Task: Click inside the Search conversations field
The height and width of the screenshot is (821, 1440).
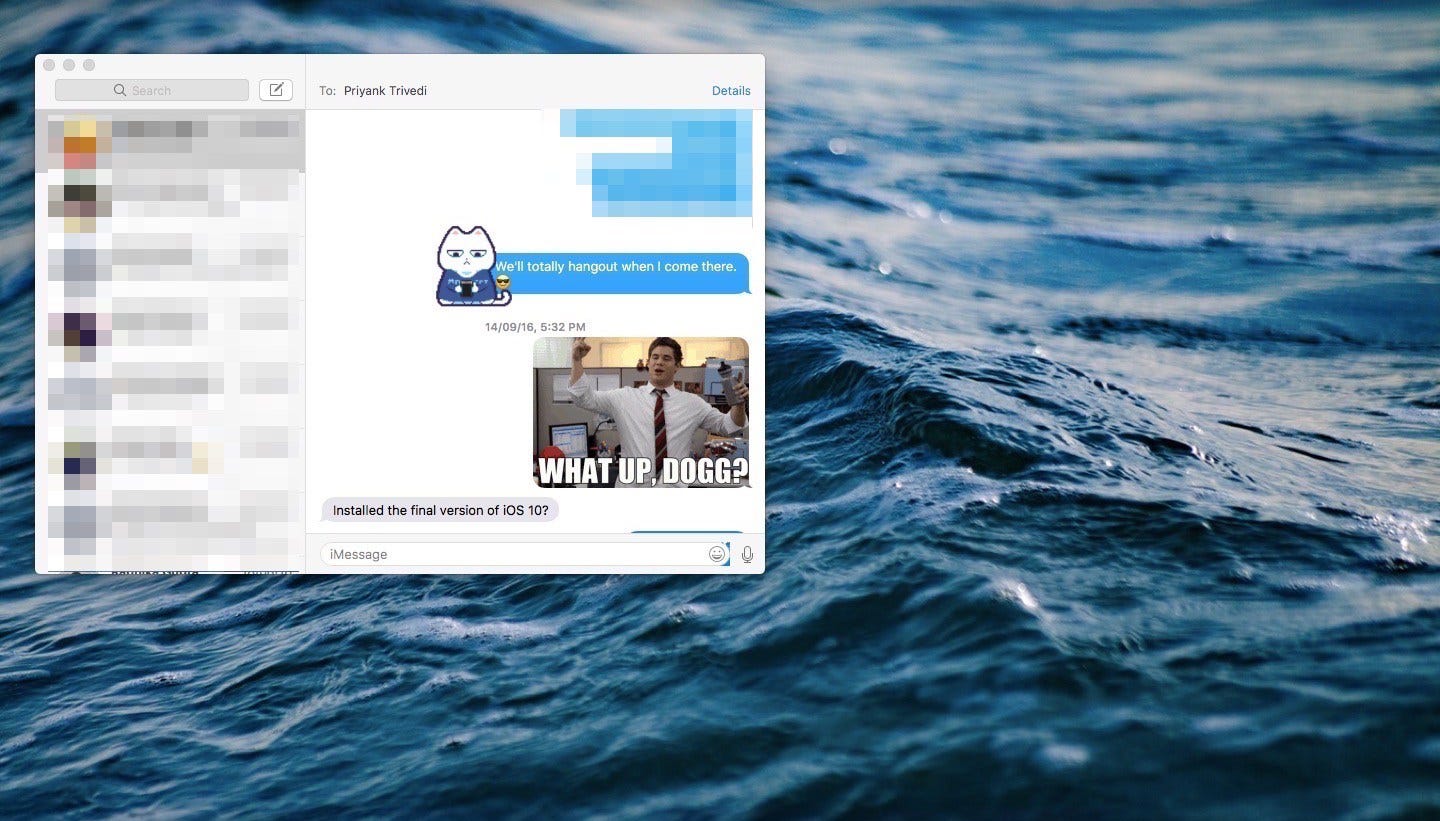Action: point(160,90)
